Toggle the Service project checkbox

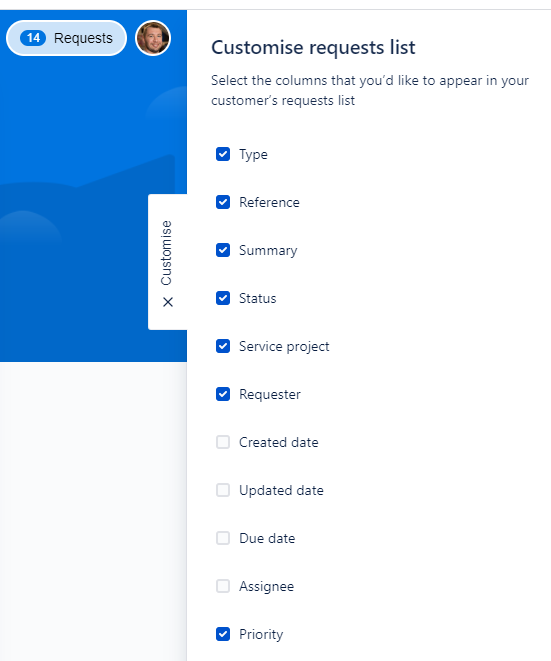pyautogui.click(x=223, y=346)
